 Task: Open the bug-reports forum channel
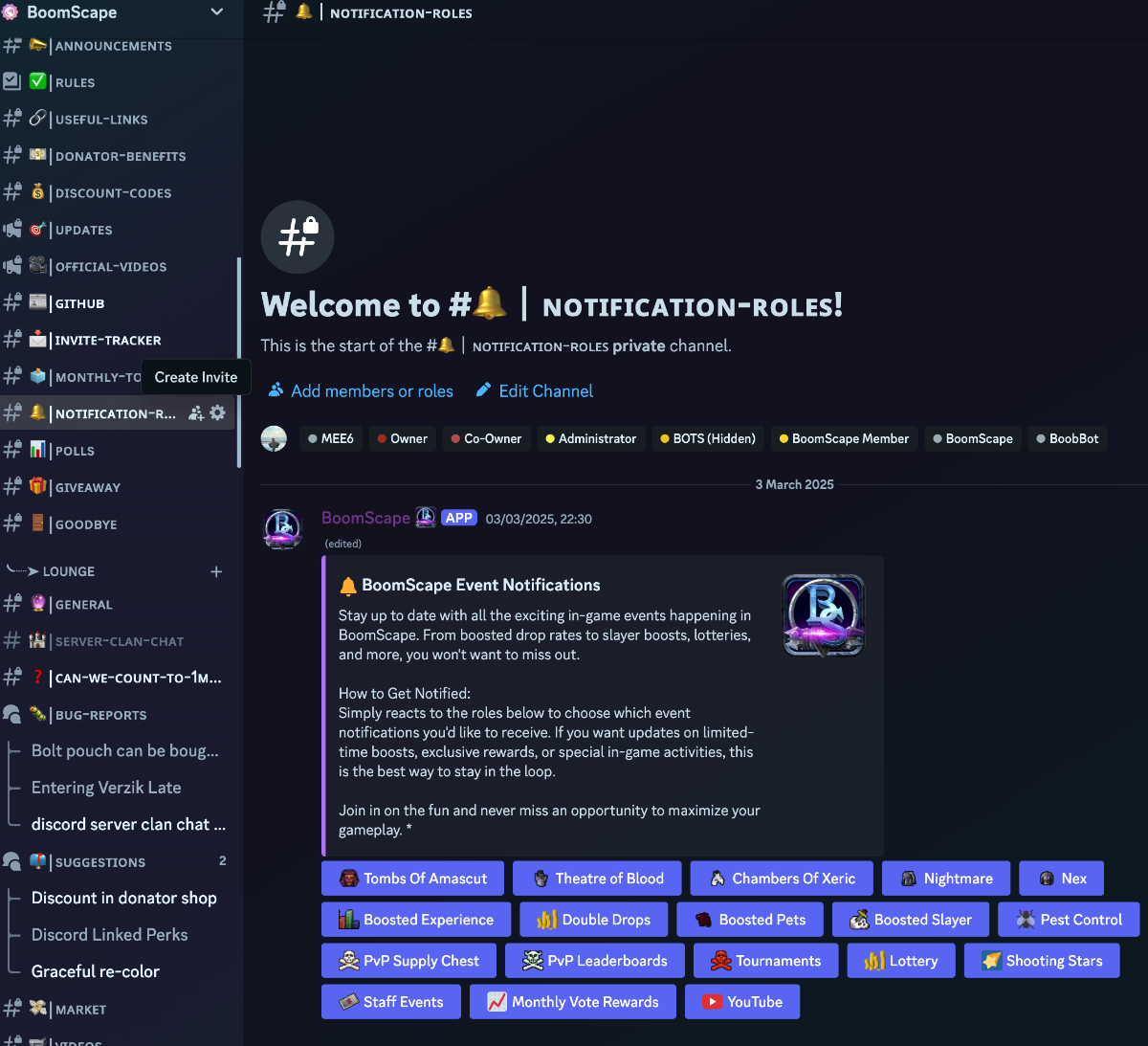point(118,715)
